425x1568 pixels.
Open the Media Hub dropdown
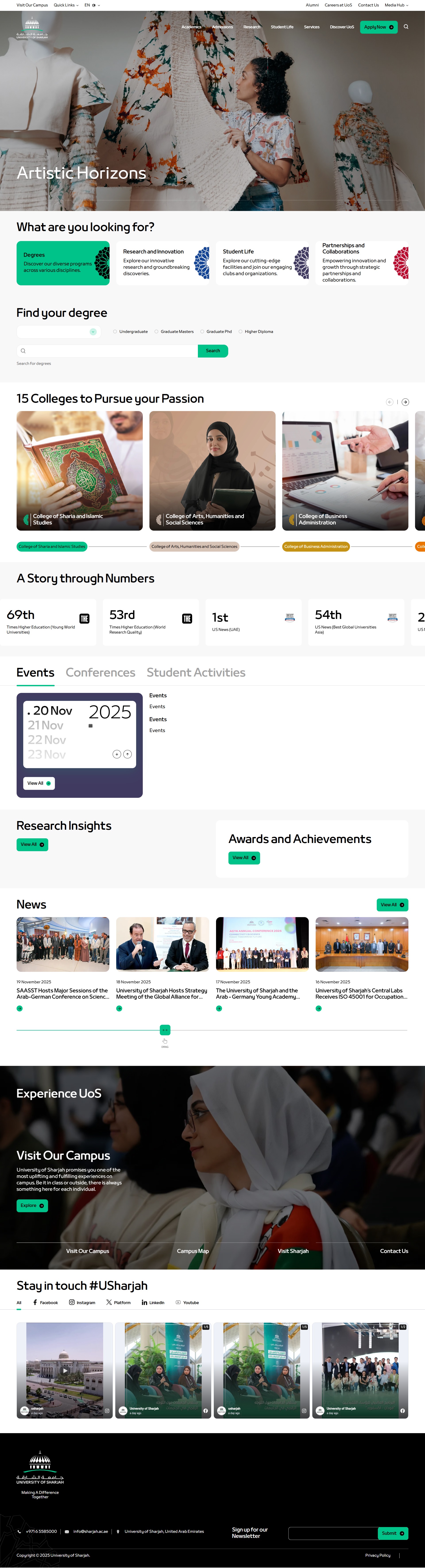click(396, 5)
